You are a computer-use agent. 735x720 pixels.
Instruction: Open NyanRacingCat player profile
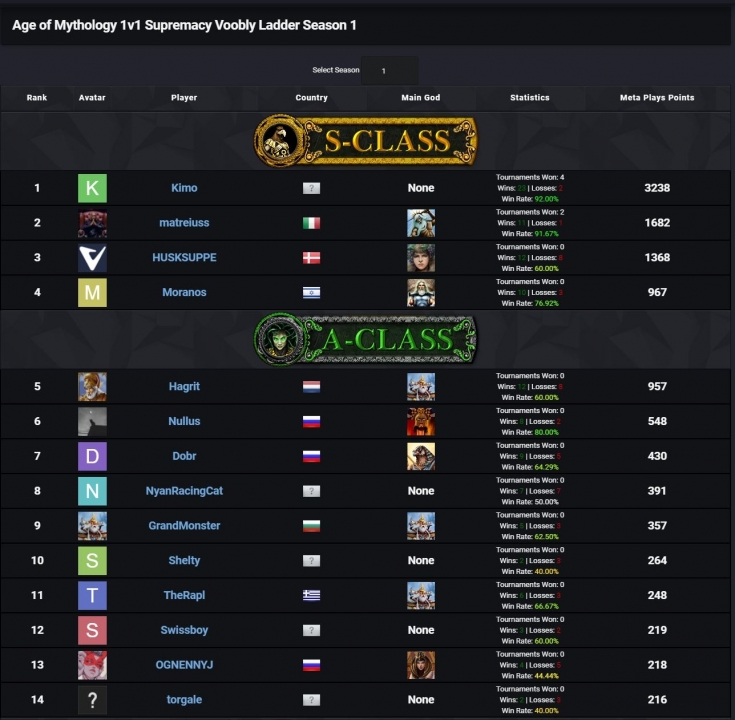[x=184, y=491]
